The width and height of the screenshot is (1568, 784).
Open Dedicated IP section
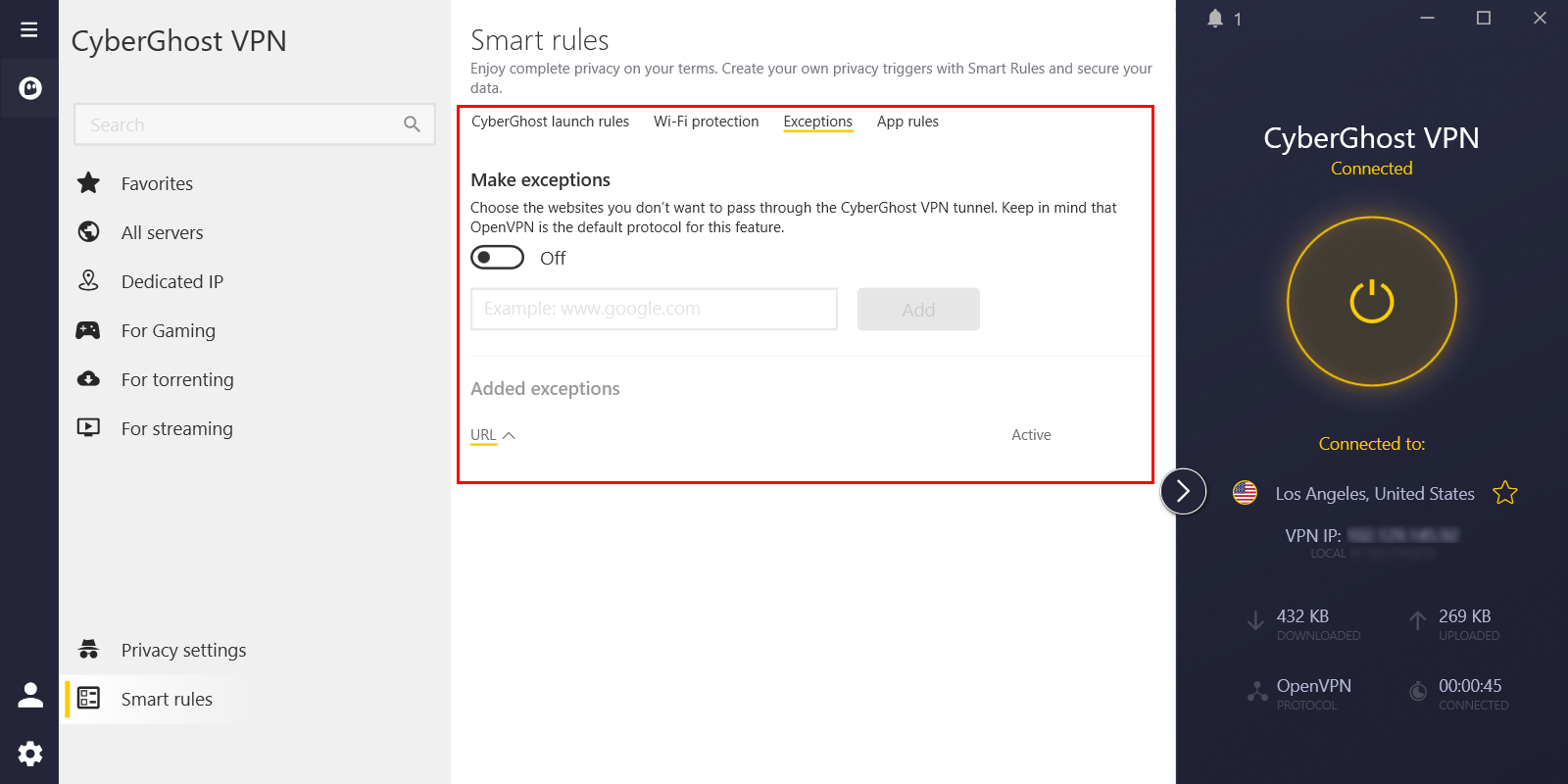tap(171, 281)
